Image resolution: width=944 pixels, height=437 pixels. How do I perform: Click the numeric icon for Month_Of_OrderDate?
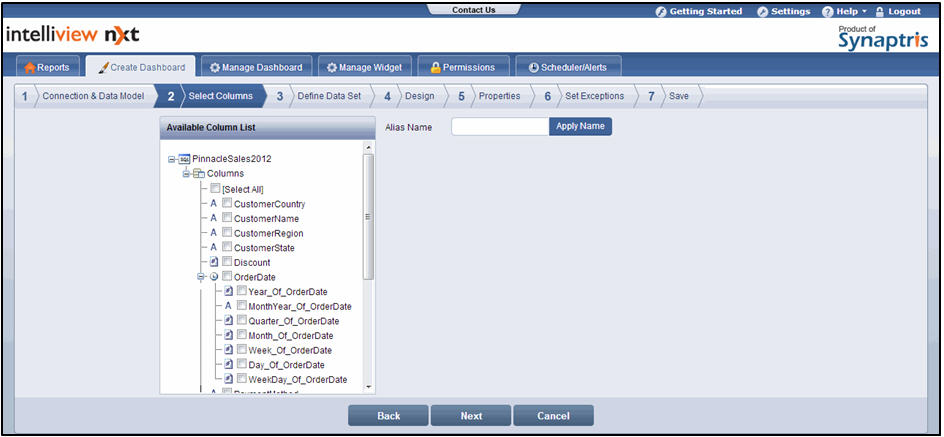pos(228,335)
